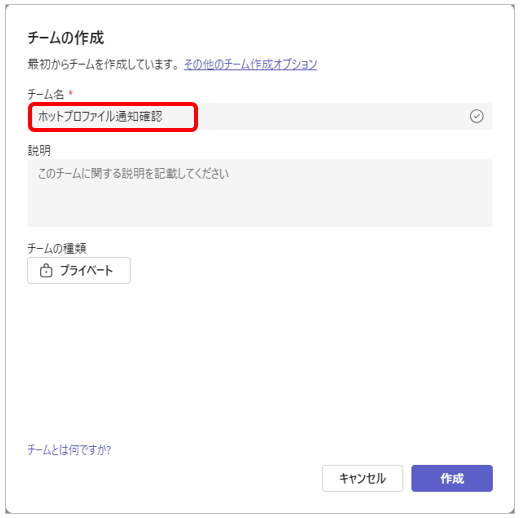Click the 説明 description text area placeholder
This screenshot has height=518, width=524.
click(133, 173)
